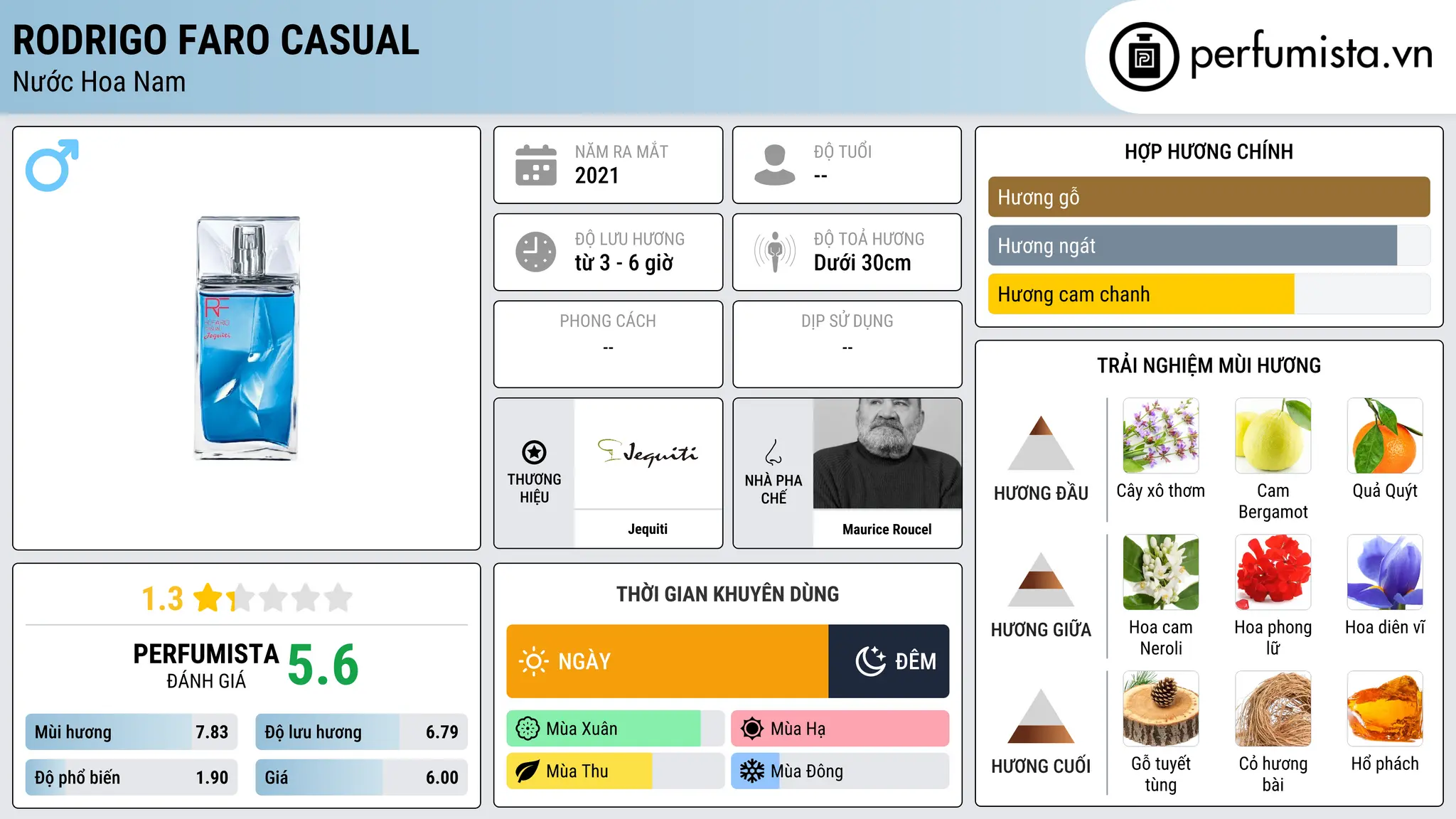Click the sun icon in the Ngày bar

533,661
